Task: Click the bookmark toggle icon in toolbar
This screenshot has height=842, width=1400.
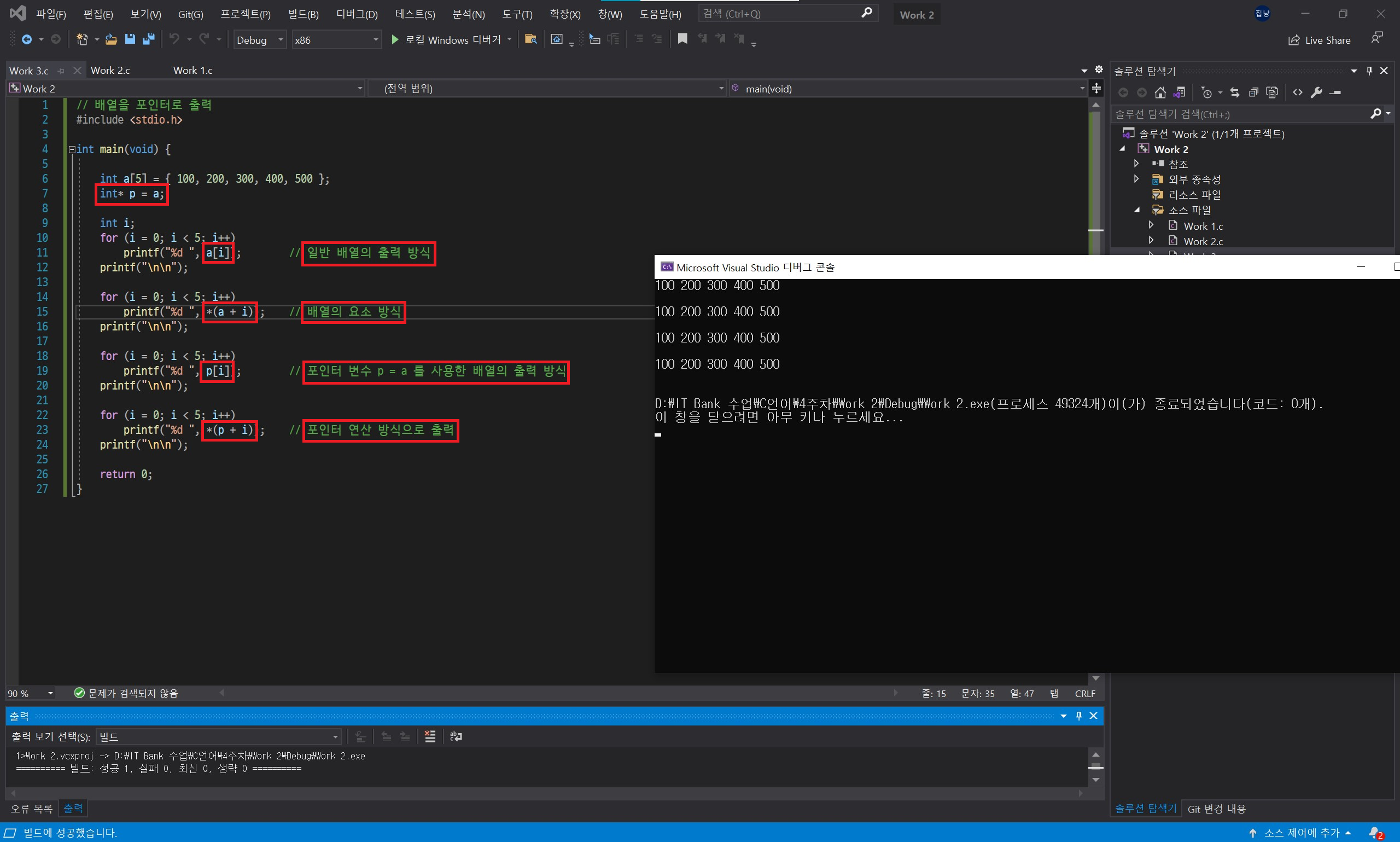Action: point(682,39)
